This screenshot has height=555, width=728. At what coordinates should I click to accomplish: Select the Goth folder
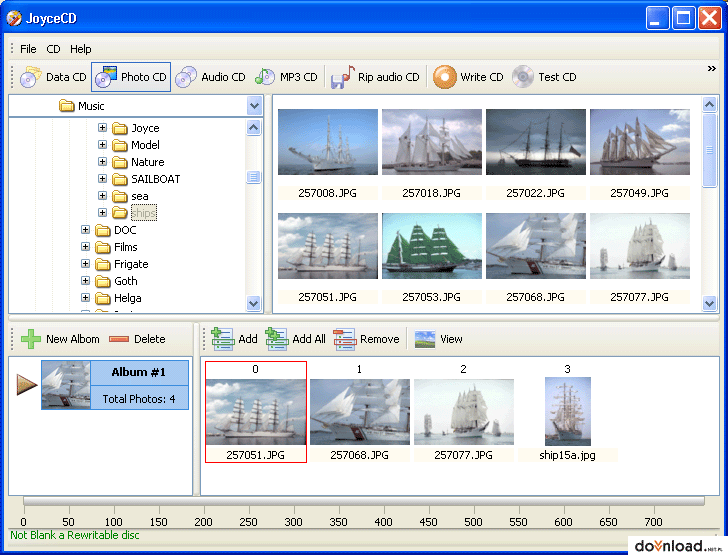pos(126,281)
